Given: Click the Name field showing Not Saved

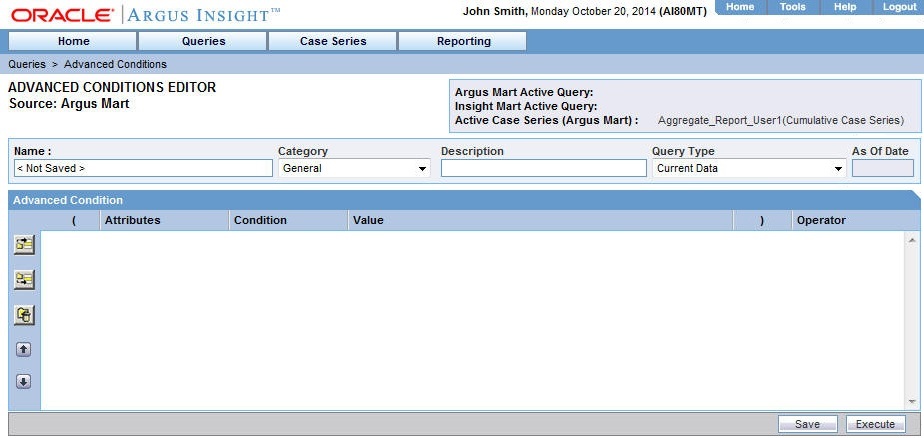Looking at the screenshot, I should coord(143,169).
